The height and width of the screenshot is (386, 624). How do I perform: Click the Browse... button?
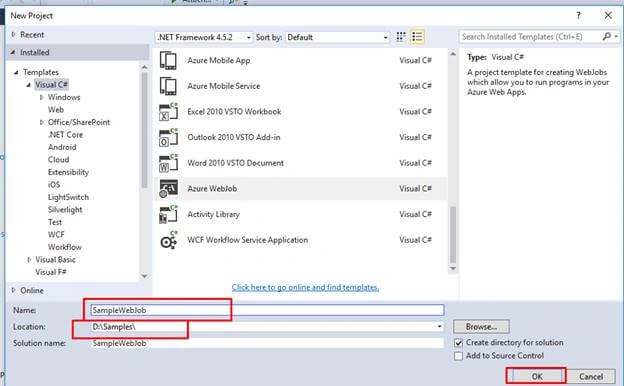point(481,327)
